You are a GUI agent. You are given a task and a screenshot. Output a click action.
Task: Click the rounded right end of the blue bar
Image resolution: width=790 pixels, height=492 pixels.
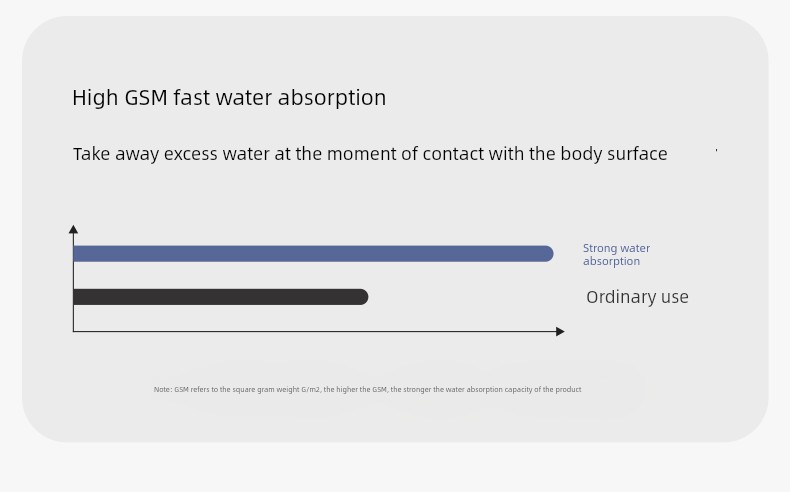[x=548, y=254]
